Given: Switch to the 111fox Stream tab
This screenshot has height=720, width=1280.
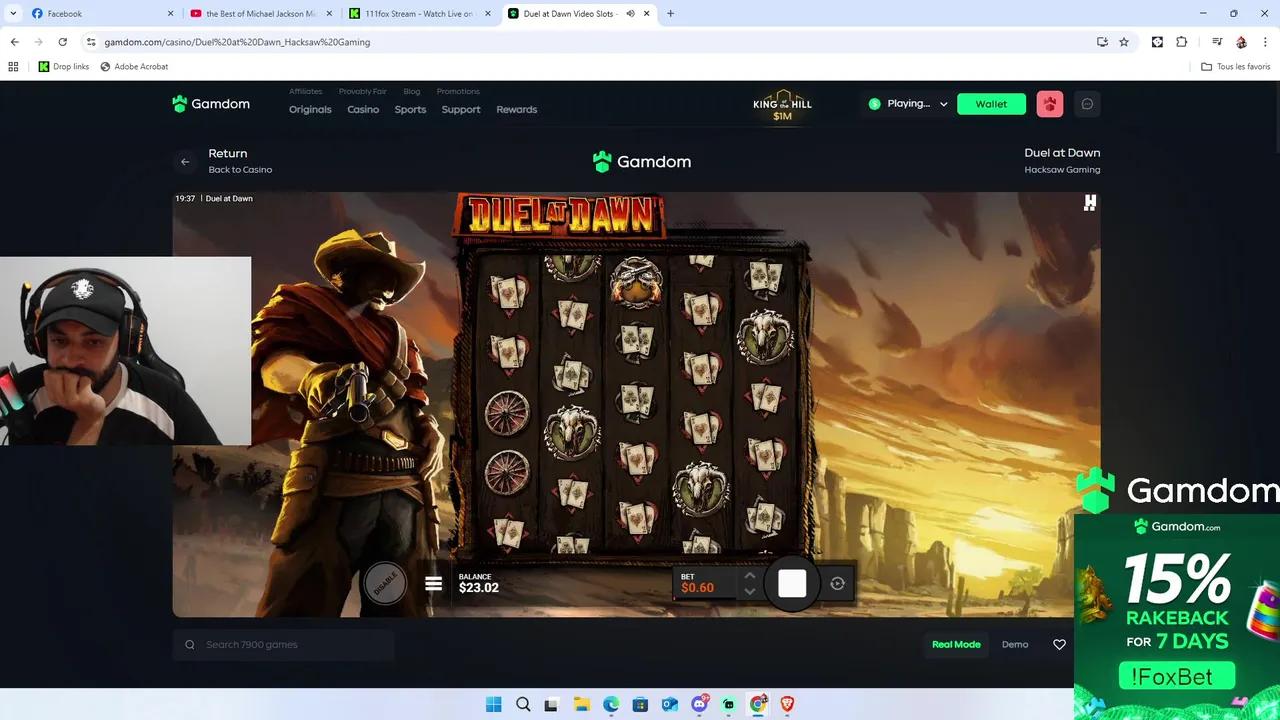Looking at the screenshot, I should click(x=419, y=14).
